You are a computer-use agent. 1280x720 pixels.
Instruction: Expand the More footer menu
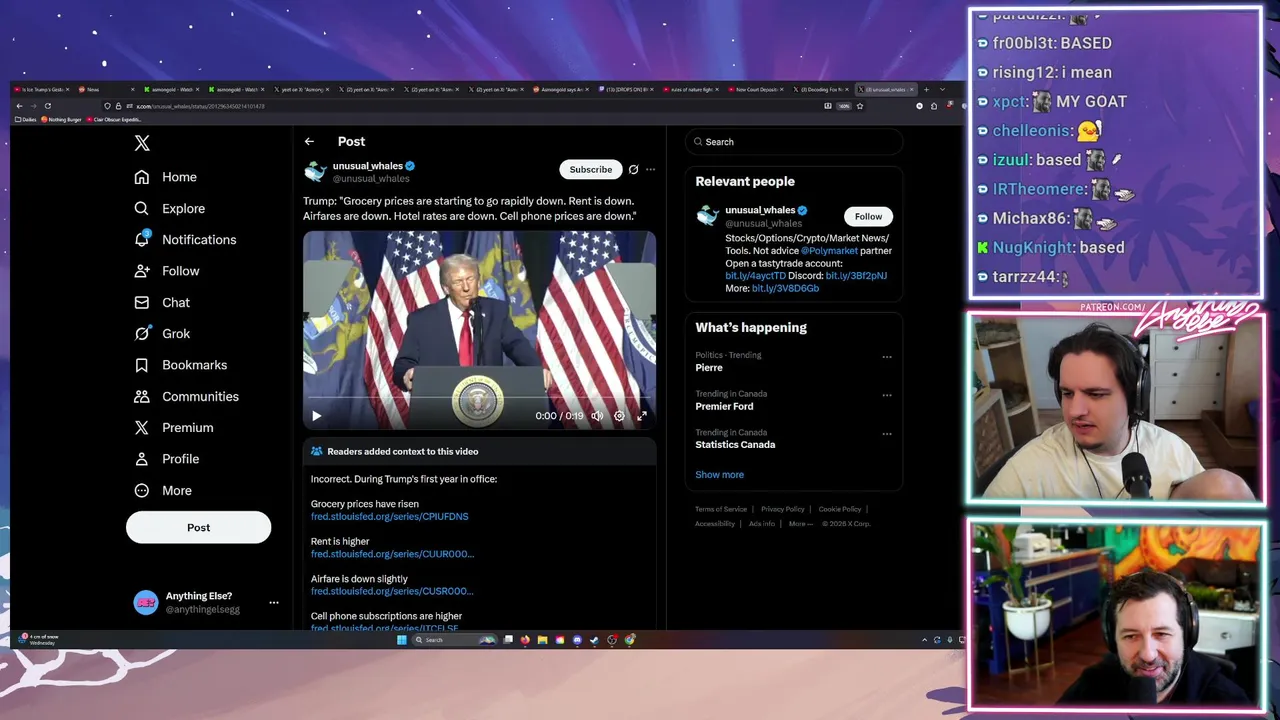coord(800,523)
